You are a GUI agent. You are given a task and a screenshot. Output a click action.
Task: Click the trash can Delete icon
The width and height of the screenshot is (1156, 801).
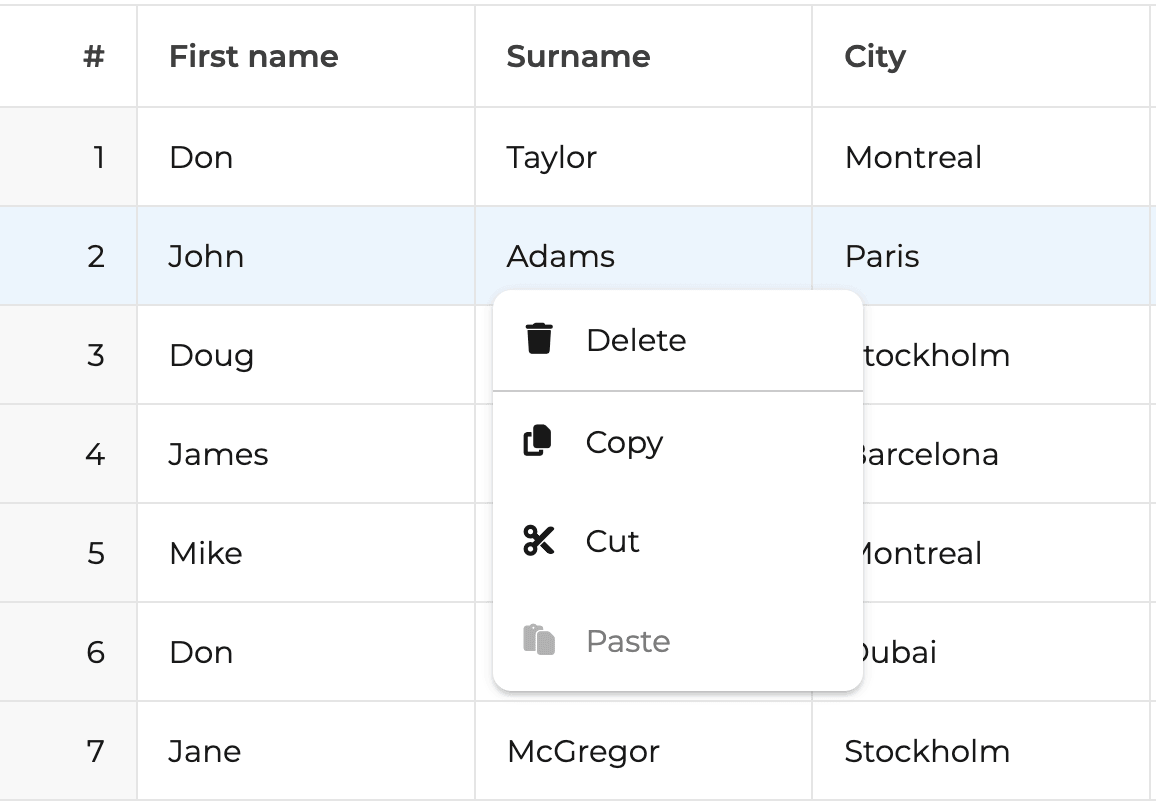539,339
